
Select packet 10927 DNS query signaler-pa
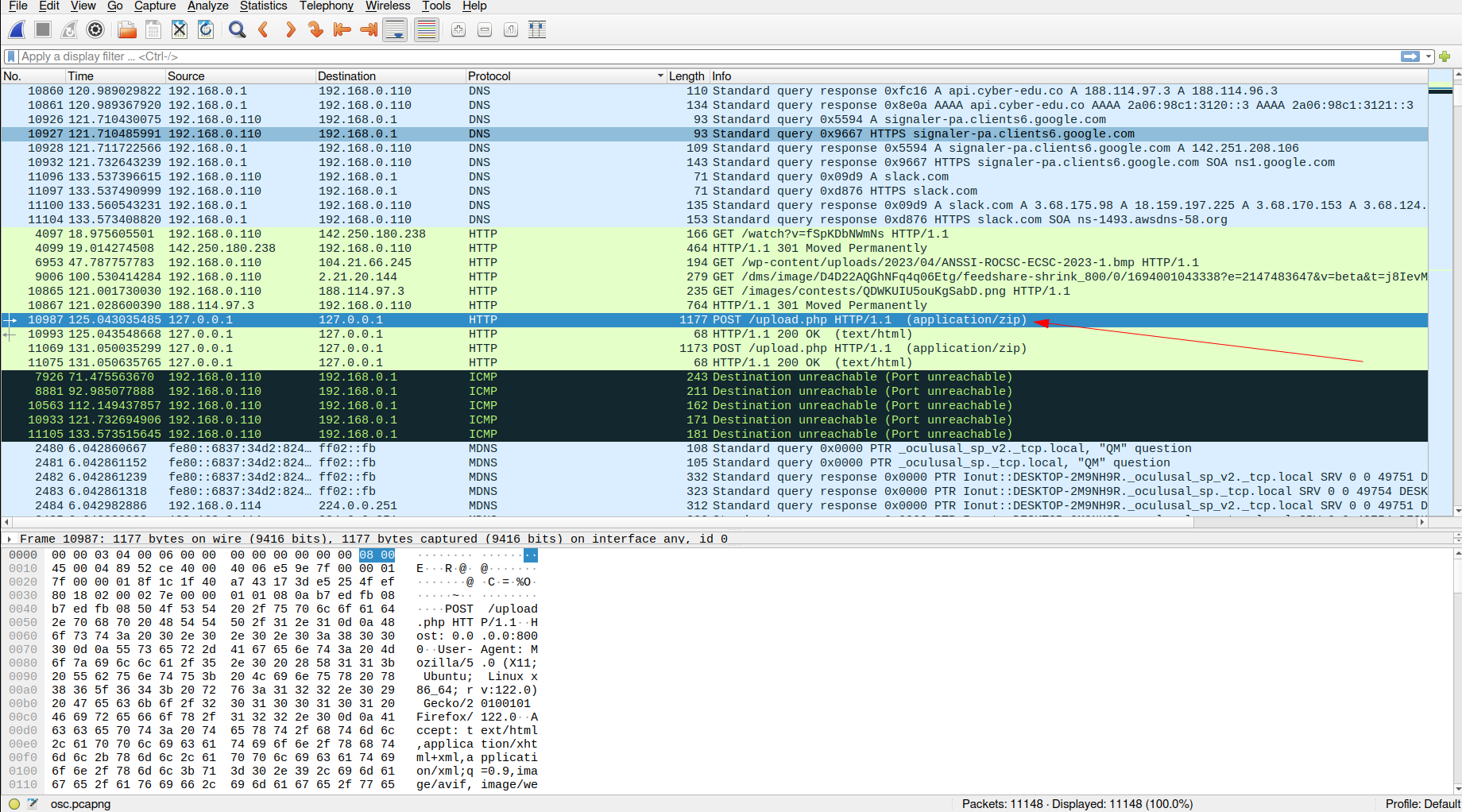coord(714,133)
